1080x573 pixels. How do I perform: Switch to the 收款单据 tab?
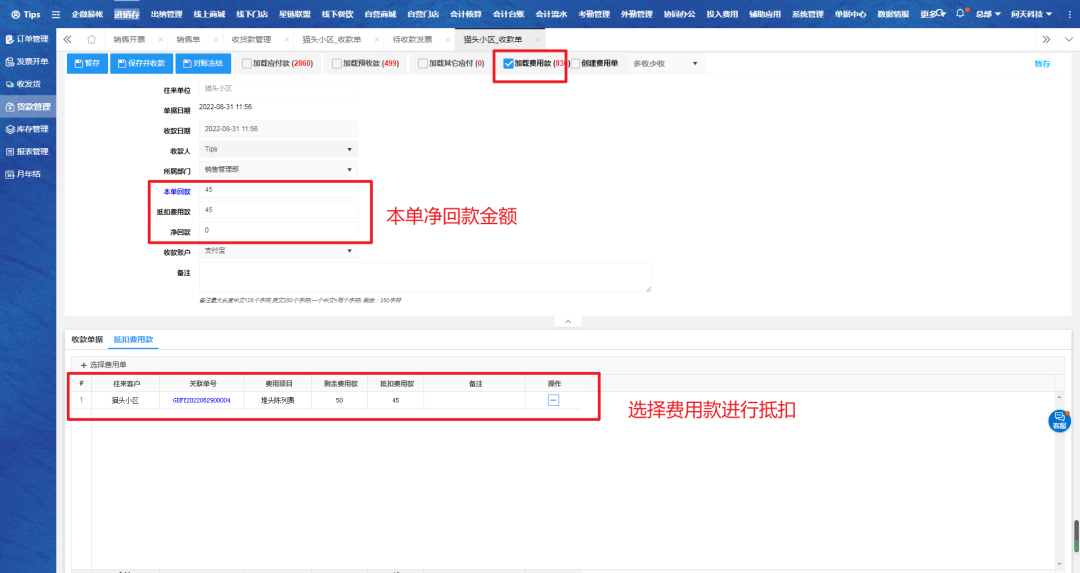(x=87, y=340)
